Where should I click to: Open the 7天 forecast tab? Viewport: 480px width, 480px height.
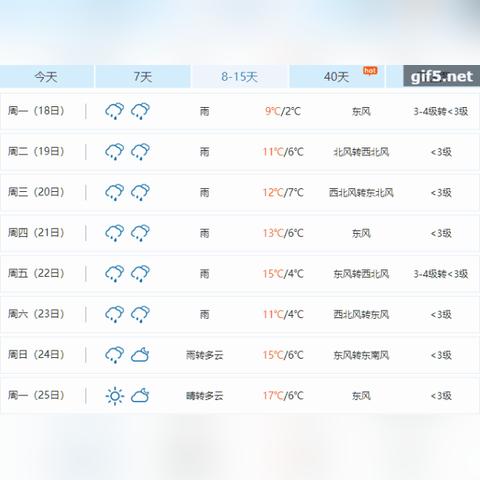click(143, 77)
